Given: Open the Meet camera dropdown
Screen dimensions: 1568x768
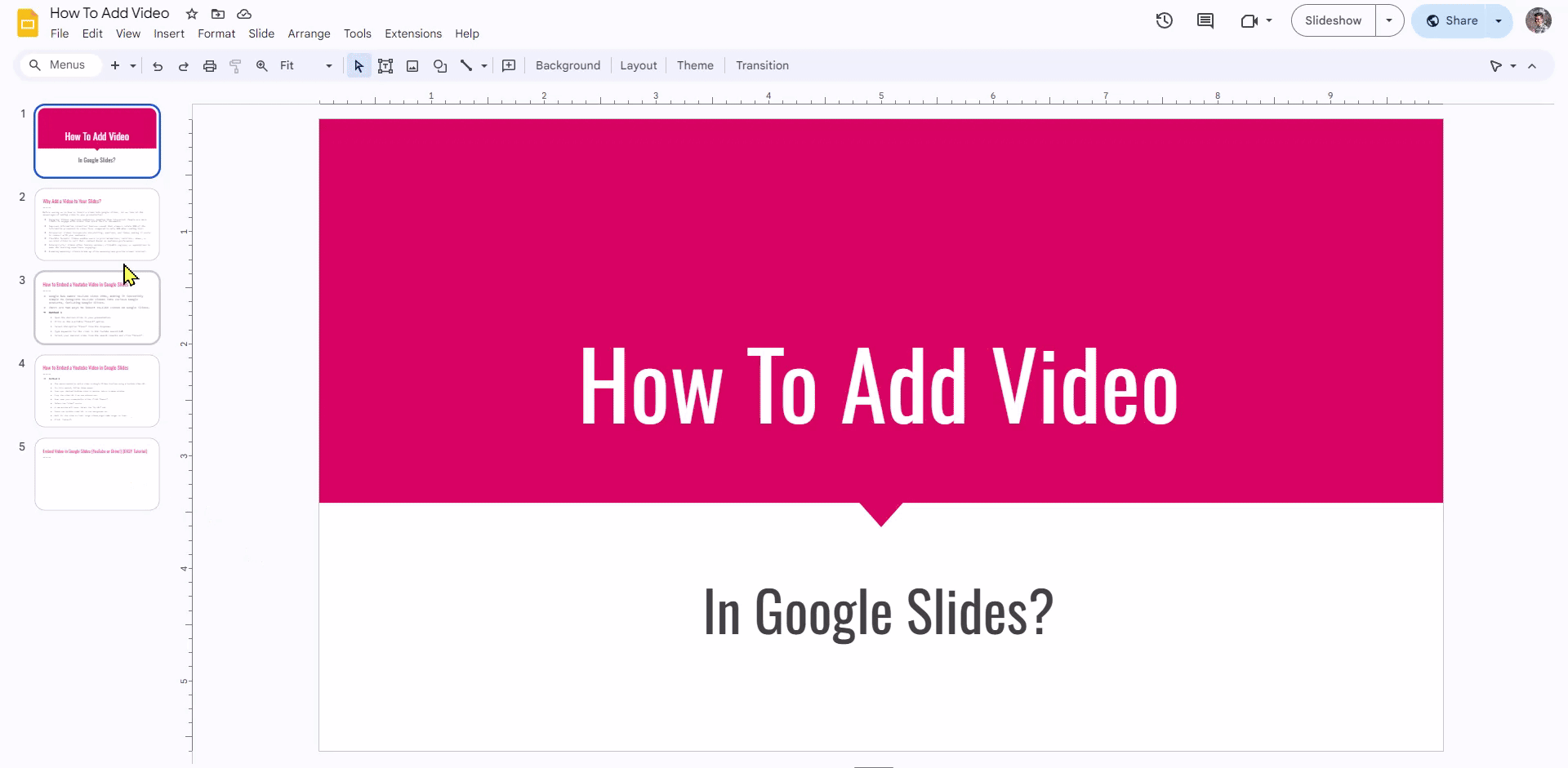Looking at the screenshot, I should tap(1268, 20).
